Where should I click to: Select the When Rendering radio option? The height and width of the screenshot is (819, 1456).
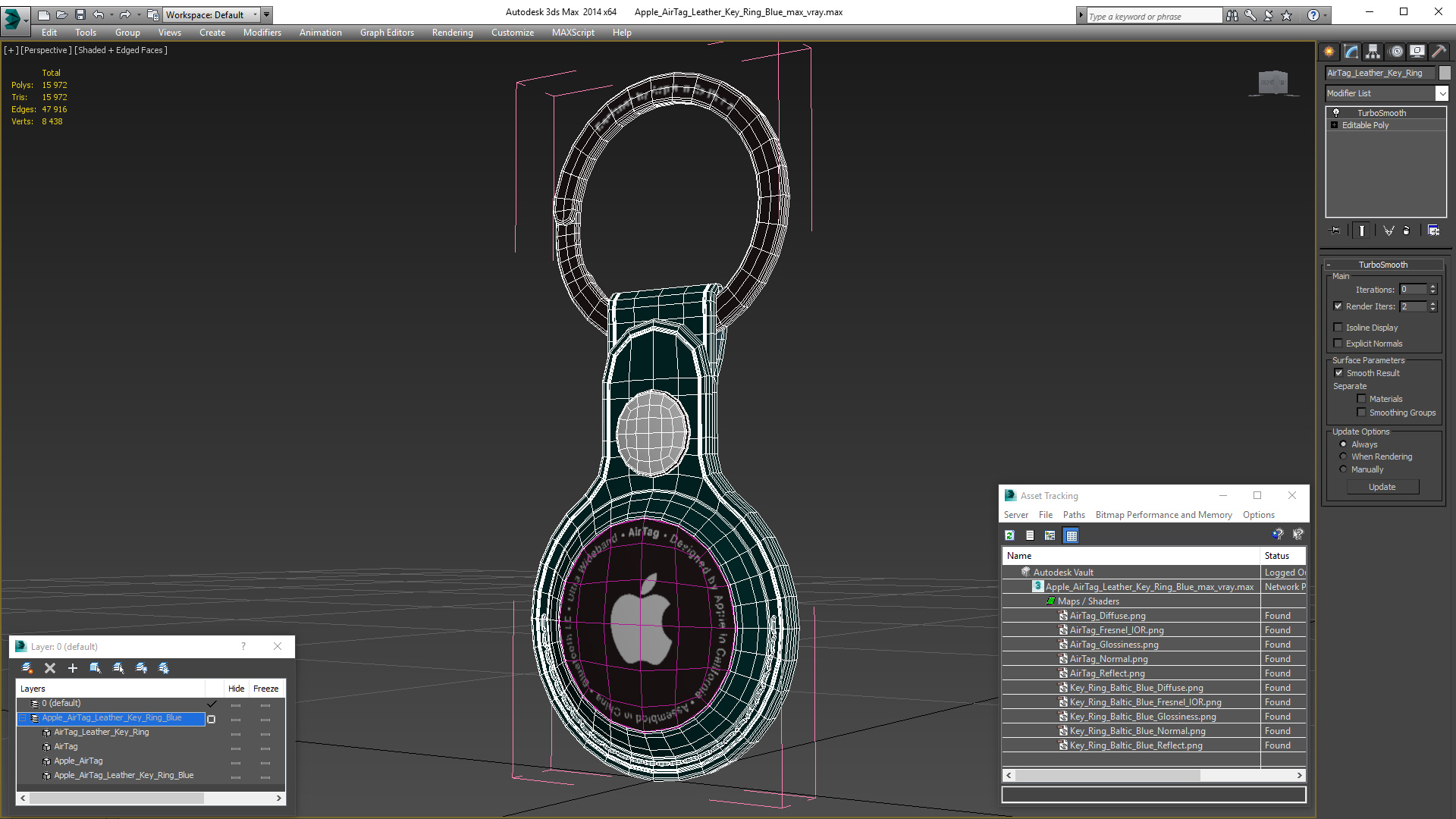tap(1343, 457)
